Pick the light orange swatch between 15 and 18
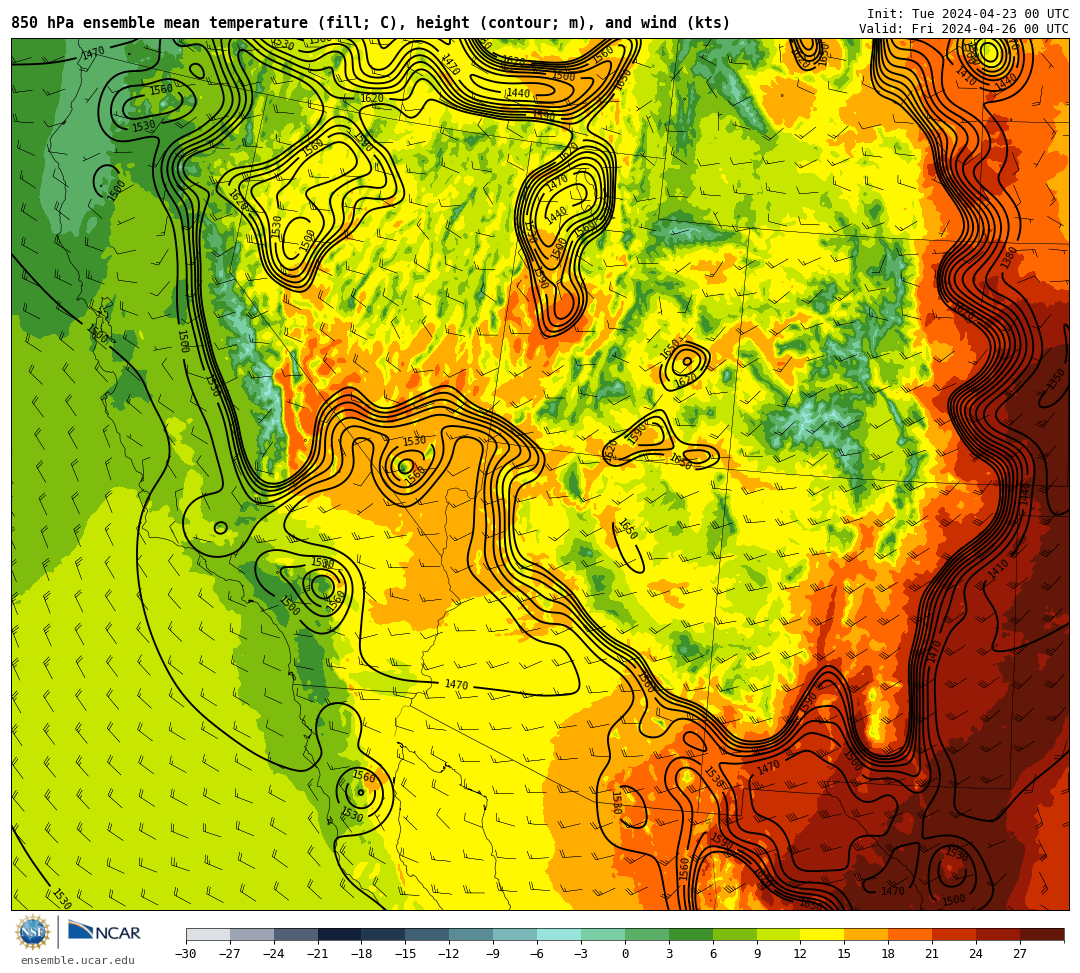The height and width of the screenshot is (973, 1080). [866, 934]
